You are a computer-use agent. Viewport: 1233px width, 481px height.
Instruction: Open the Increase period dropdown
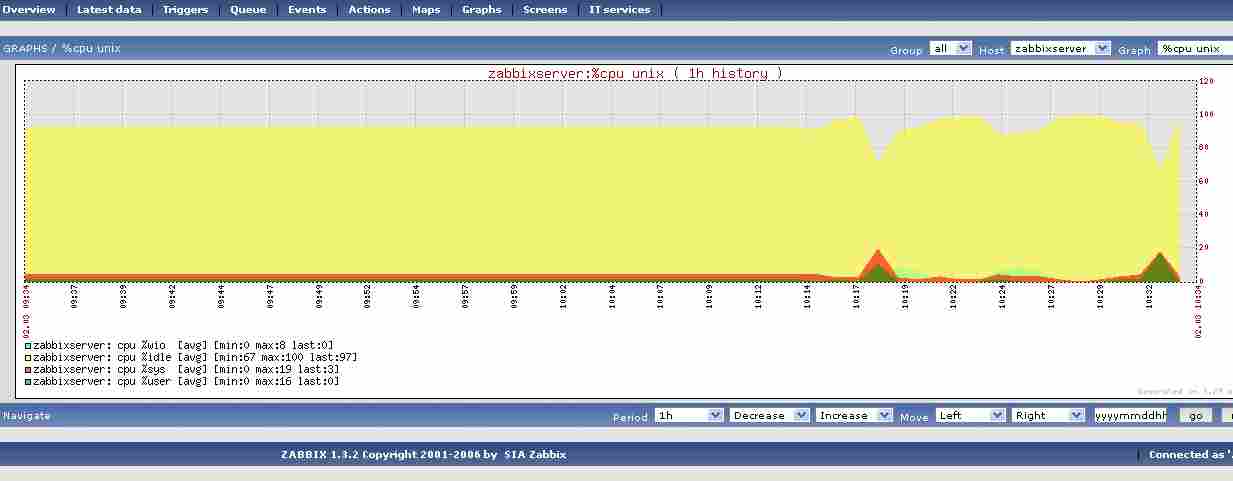[x=854, y=415]
